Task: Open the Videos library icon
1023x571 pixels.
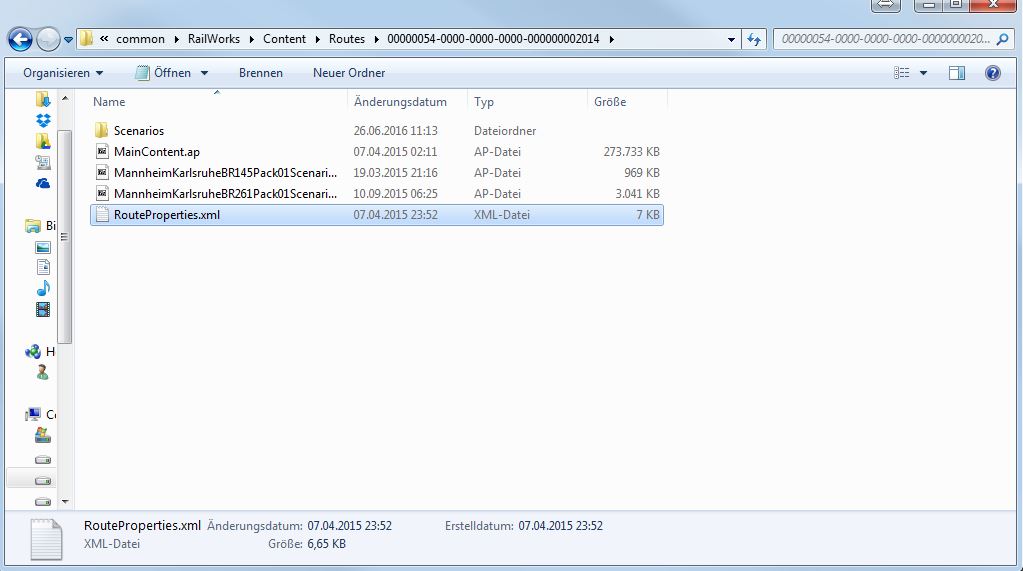Action: (x=43, y=309)
